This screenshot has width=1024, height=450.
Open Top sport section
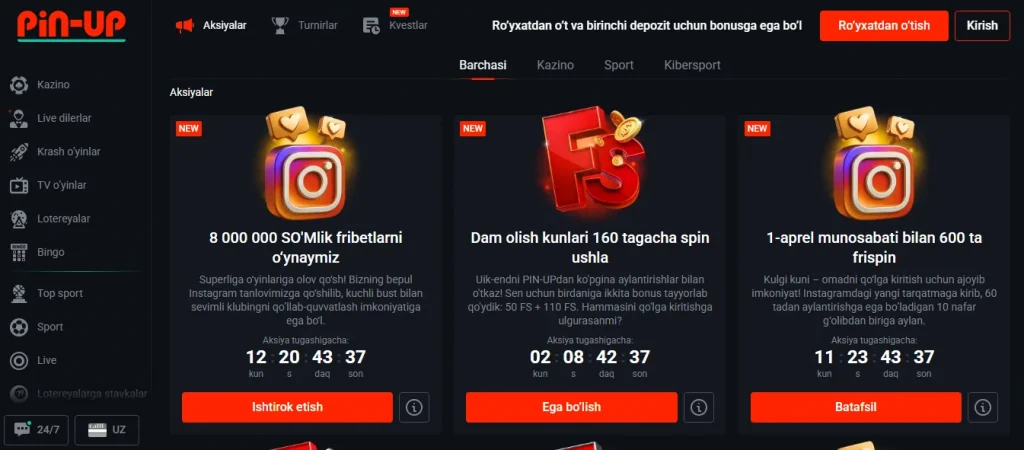pyautogui.click(x=46, y=294)
